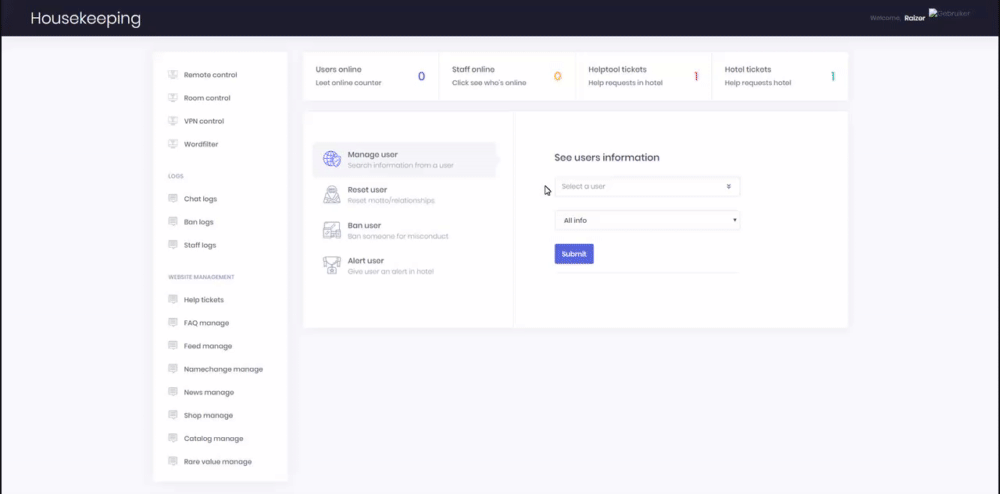Open Wordfilter menu item

click(201, 144)
